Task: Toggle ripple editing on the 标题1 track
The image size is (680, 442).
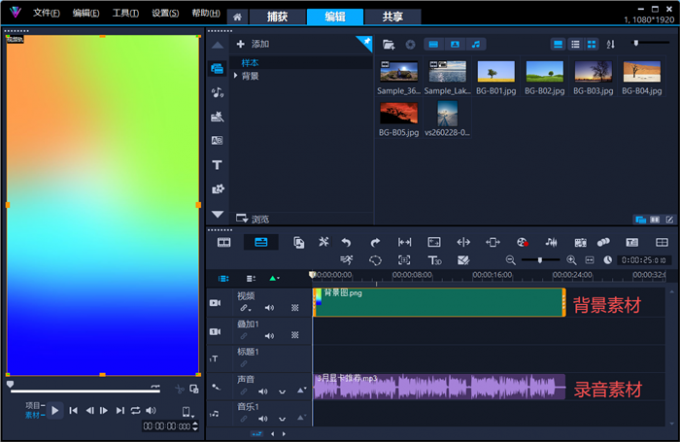Action: coord(244,363)
